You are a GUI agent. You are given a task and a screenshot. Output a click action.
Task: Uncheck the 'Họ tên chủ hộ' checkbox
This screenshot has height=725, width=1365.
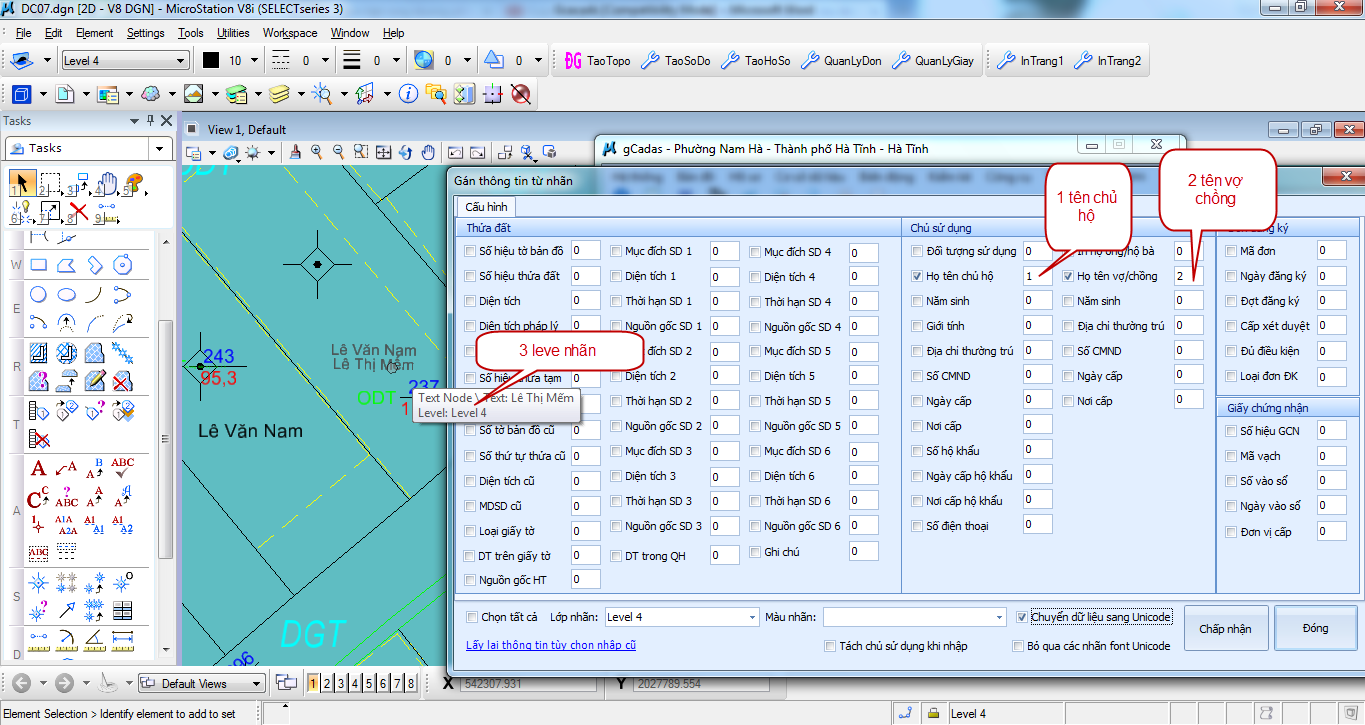pyautogui.click(x=918, y=276)
